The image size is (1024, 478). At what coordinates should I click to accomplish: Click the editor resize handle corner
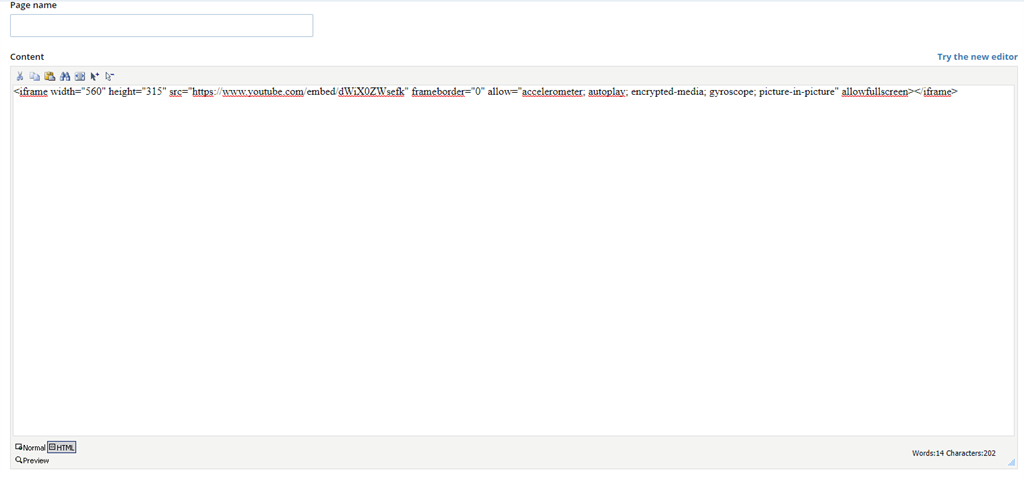[x=1012, y=462]
